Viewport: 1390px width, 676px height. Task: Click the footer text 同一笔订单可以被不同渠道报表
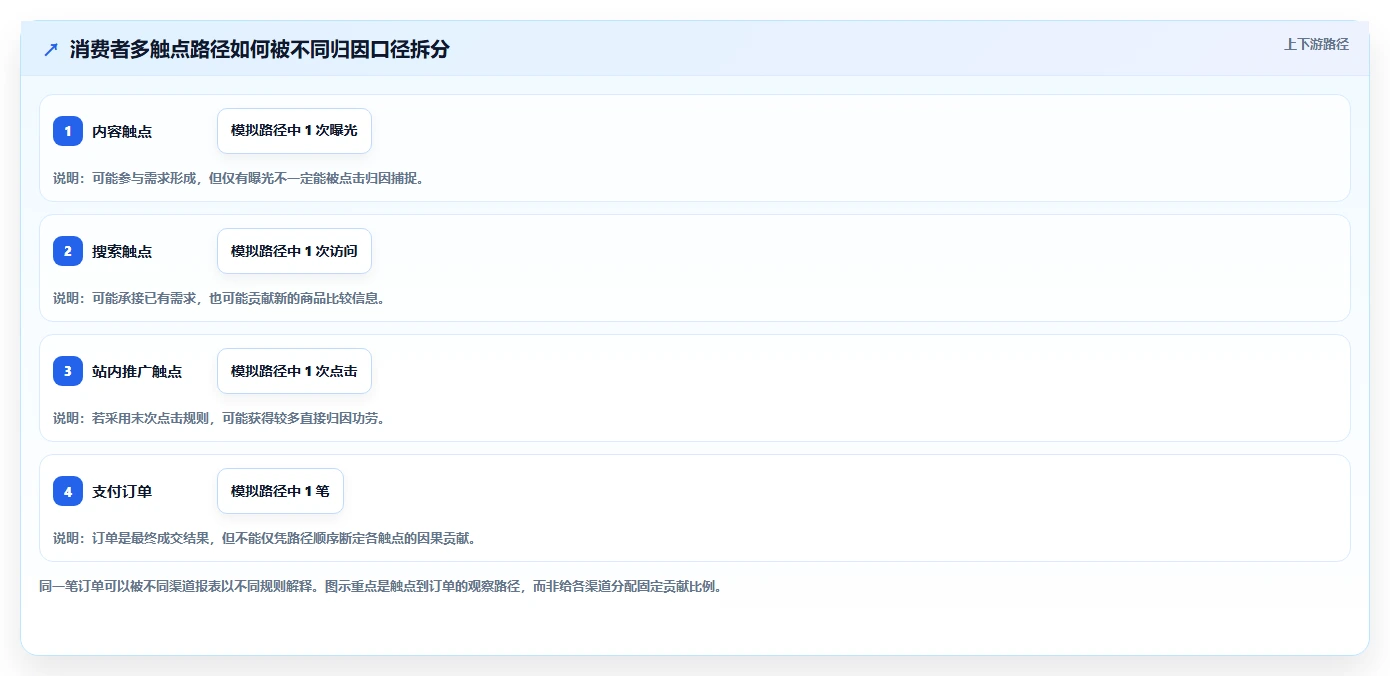[x=380, y=586]
